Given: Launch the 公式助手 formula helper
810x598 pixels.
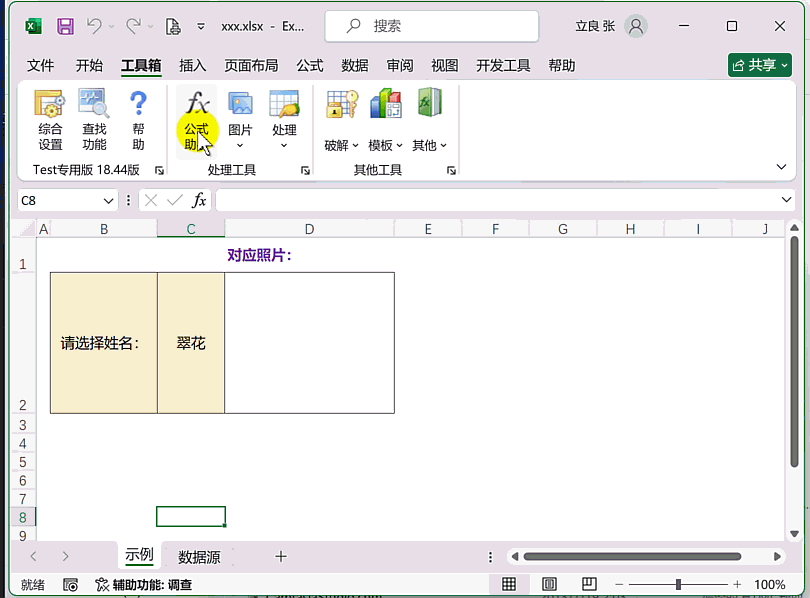Looking at the screenshot, I should coord(197,119).
